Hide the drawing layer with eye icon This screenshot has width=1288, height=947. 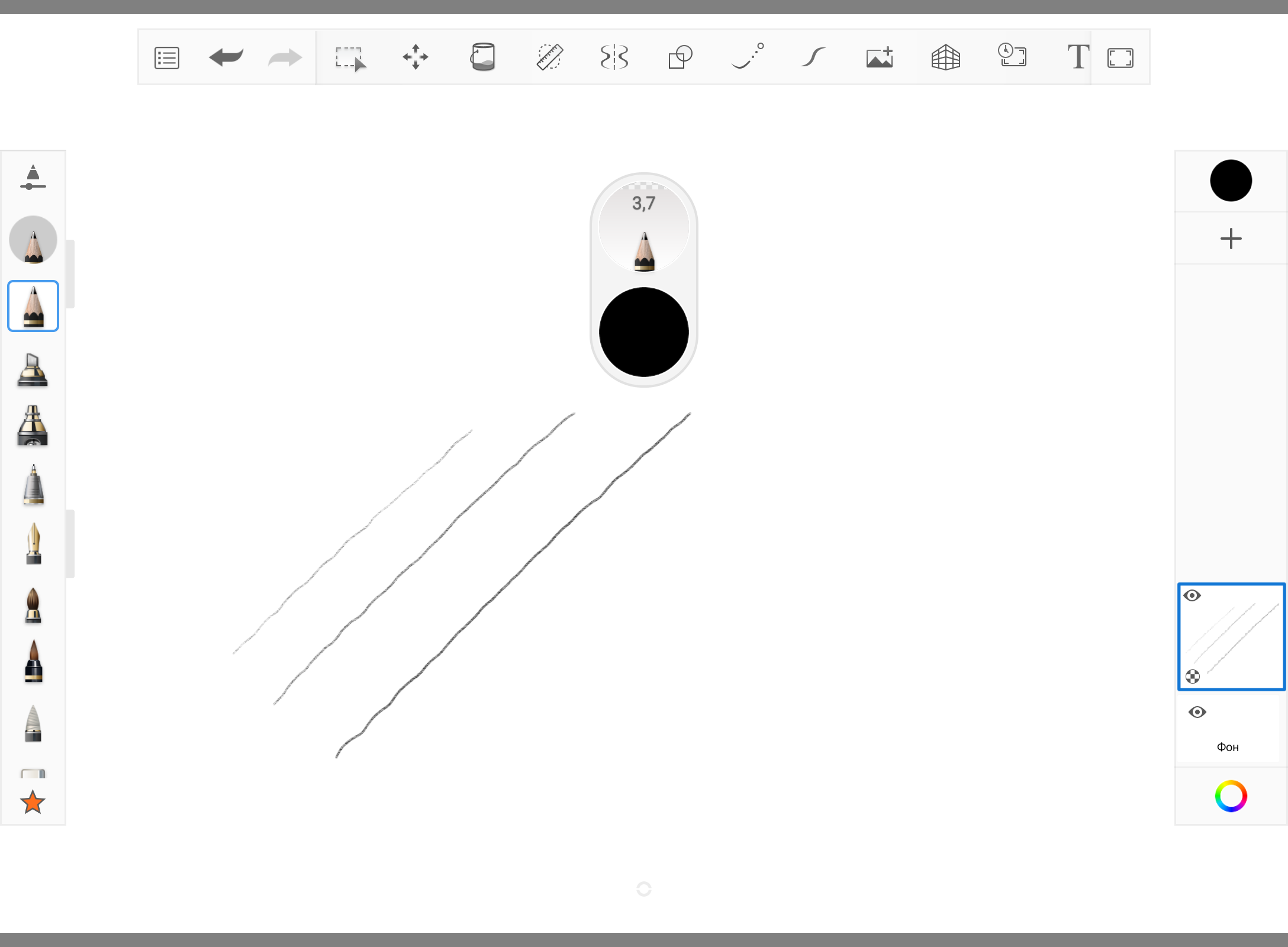click(x=1192, y=595)
